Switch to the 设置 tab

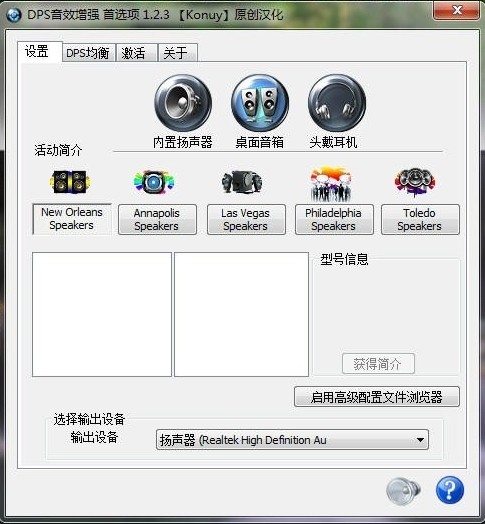(40, 51)
